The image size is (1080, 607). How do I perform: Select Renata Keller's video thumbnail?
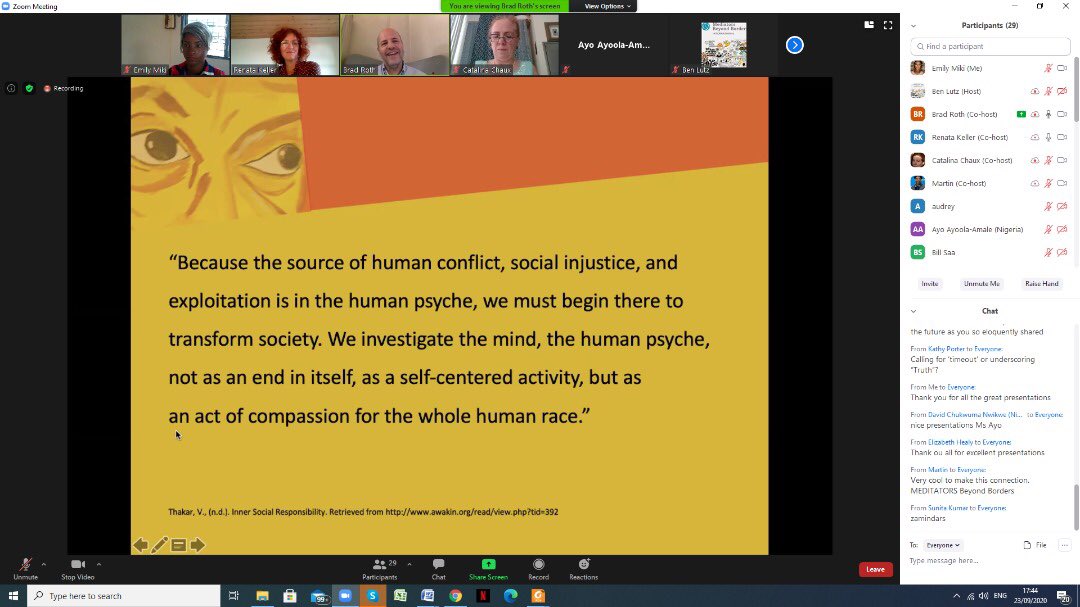pyautogui.click(x=285, y=45)
